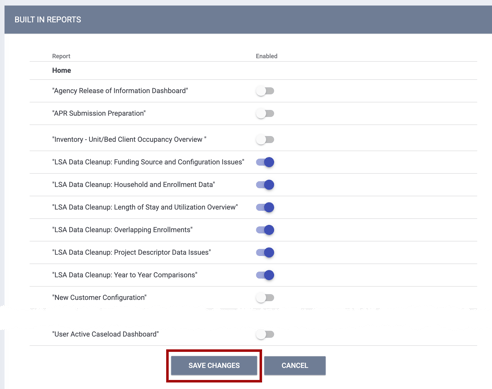Click the Home section label
The image size is (492, 389).
point(62,70)
